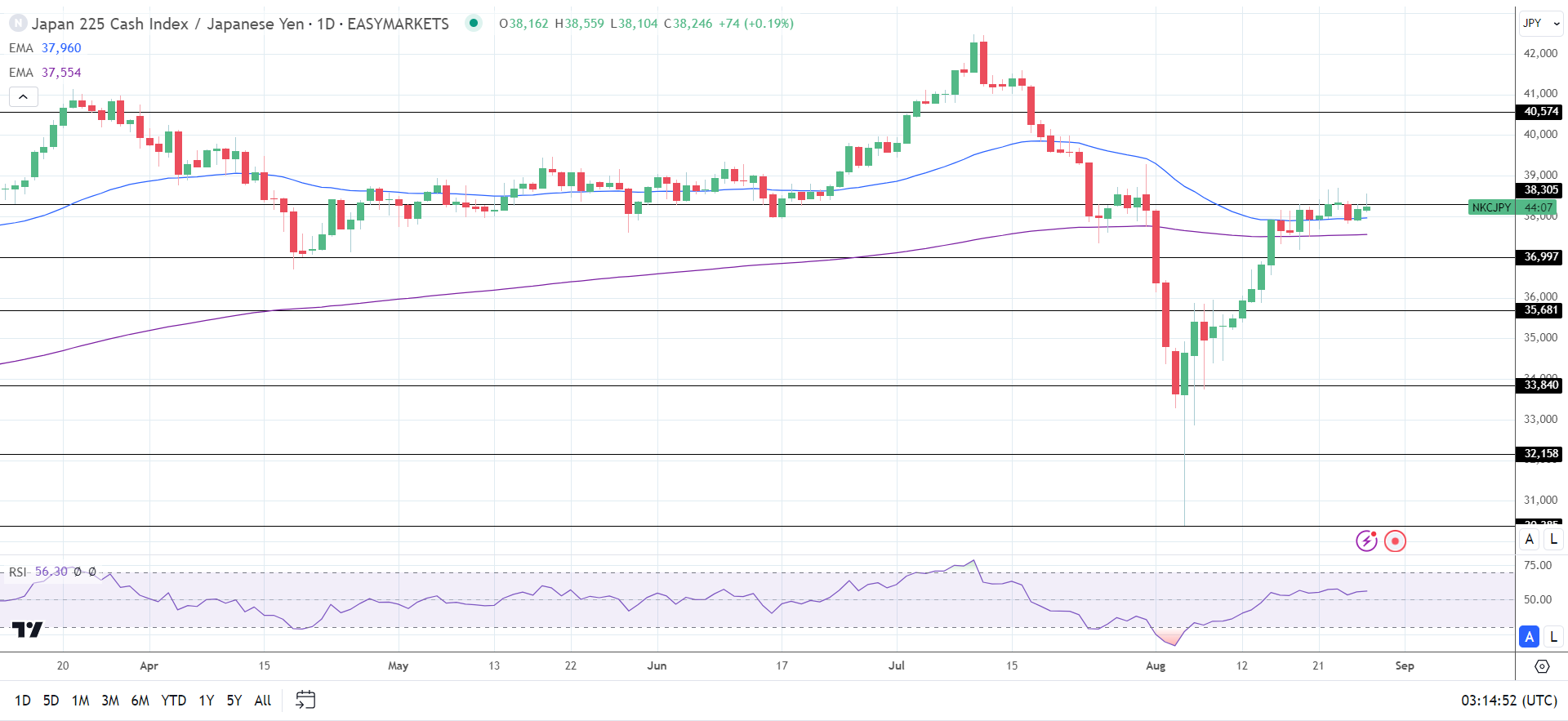
Task: Click the symbol logo icon beside title
Action: pyautogui.click(x=18, y=24)
